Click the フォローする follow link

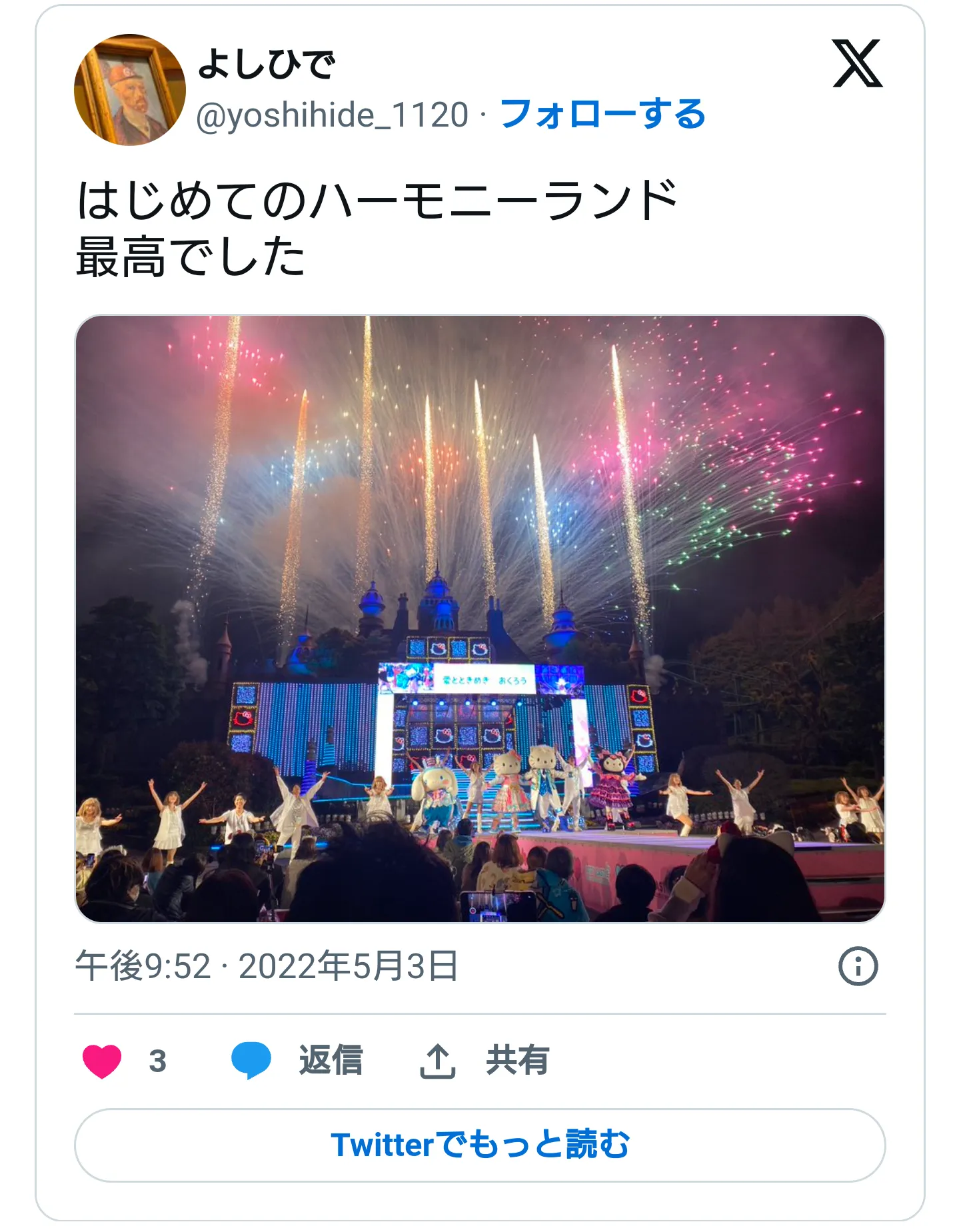click(602, 114)
